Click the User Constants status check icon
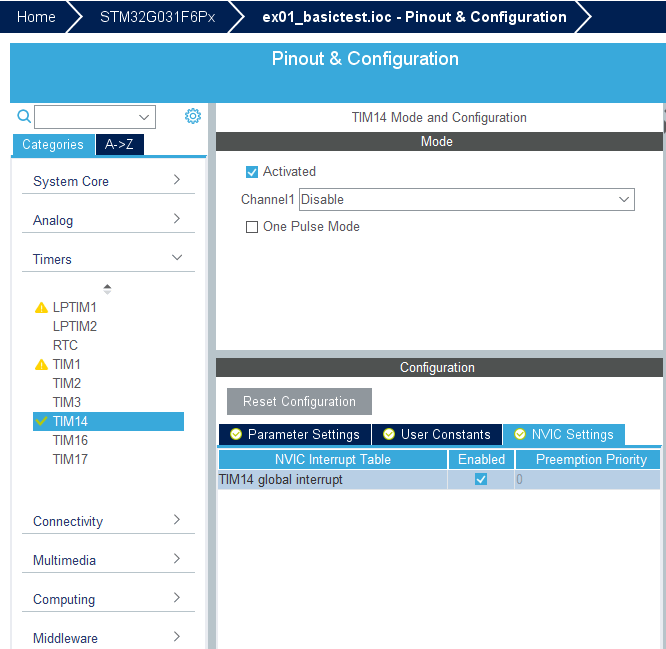 click(389, 435)
